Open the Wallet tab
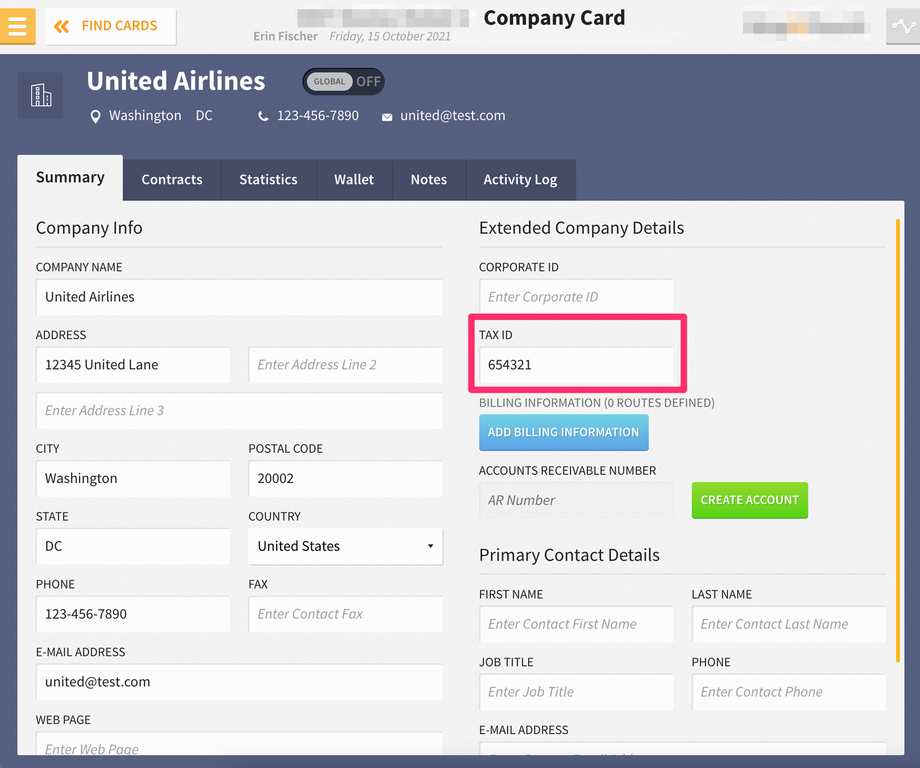 tap(354, 180)
